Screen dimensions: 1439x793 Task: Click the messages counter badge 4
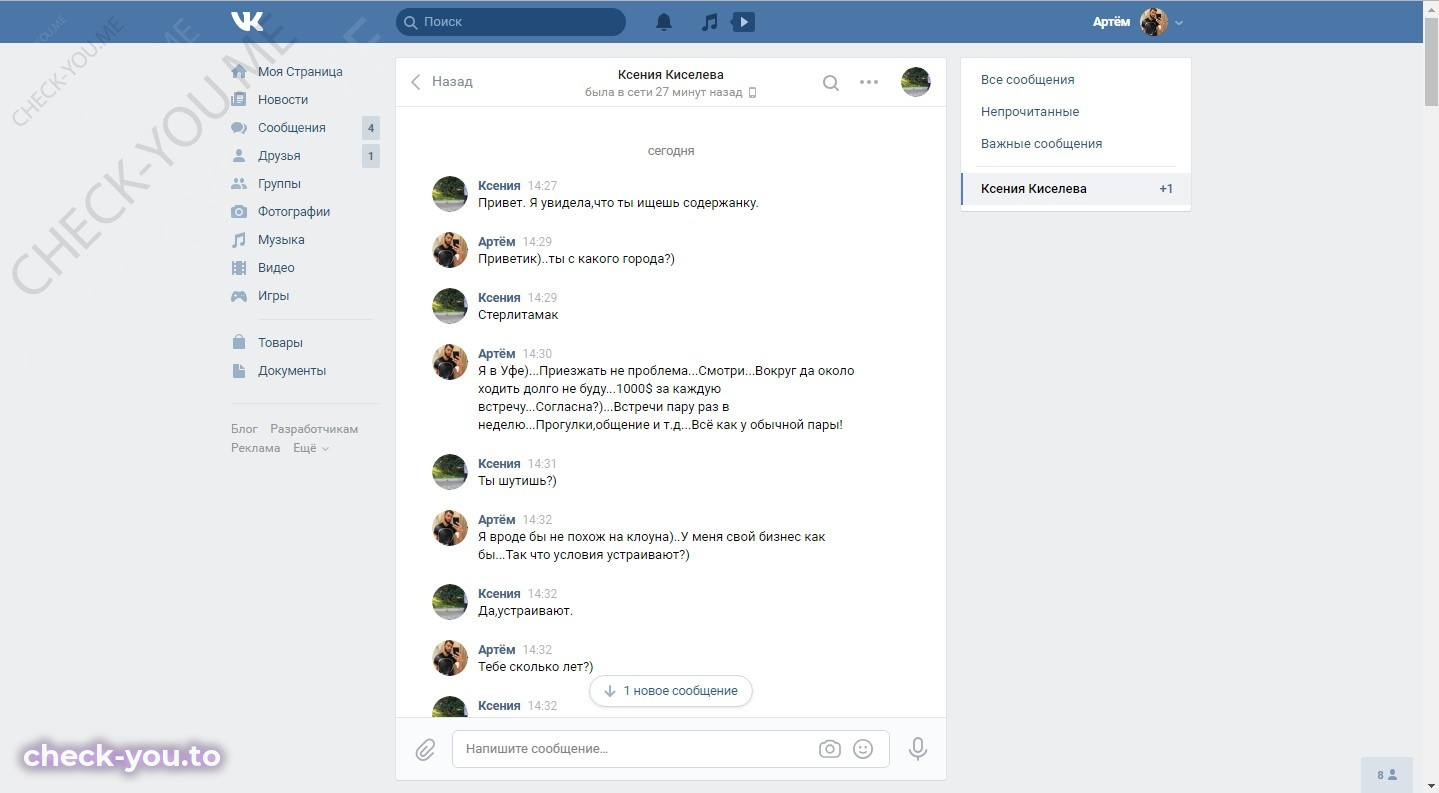click(x=371, y=128)
